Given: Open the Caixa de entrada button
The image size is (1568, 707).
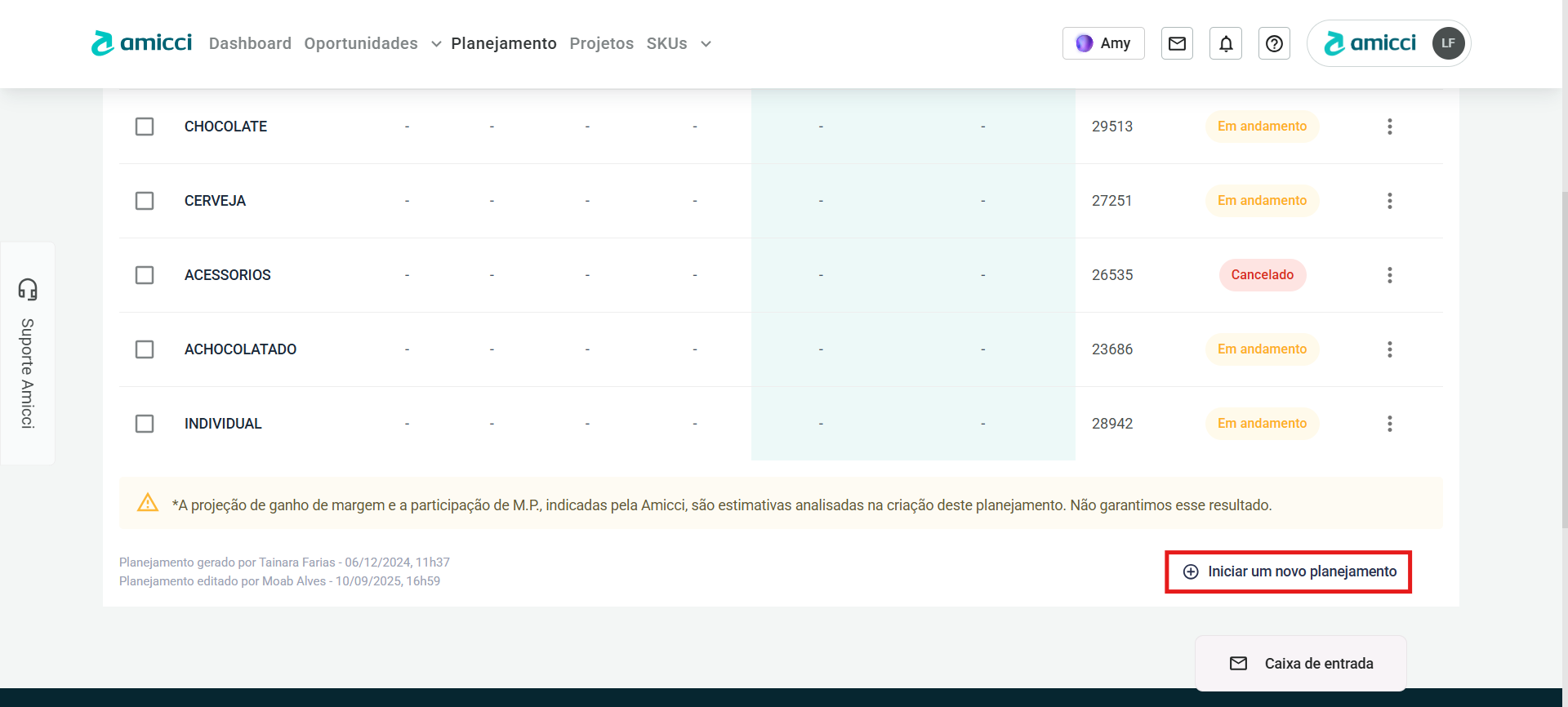Looking at the screenshot, I should coord(1301,664).
